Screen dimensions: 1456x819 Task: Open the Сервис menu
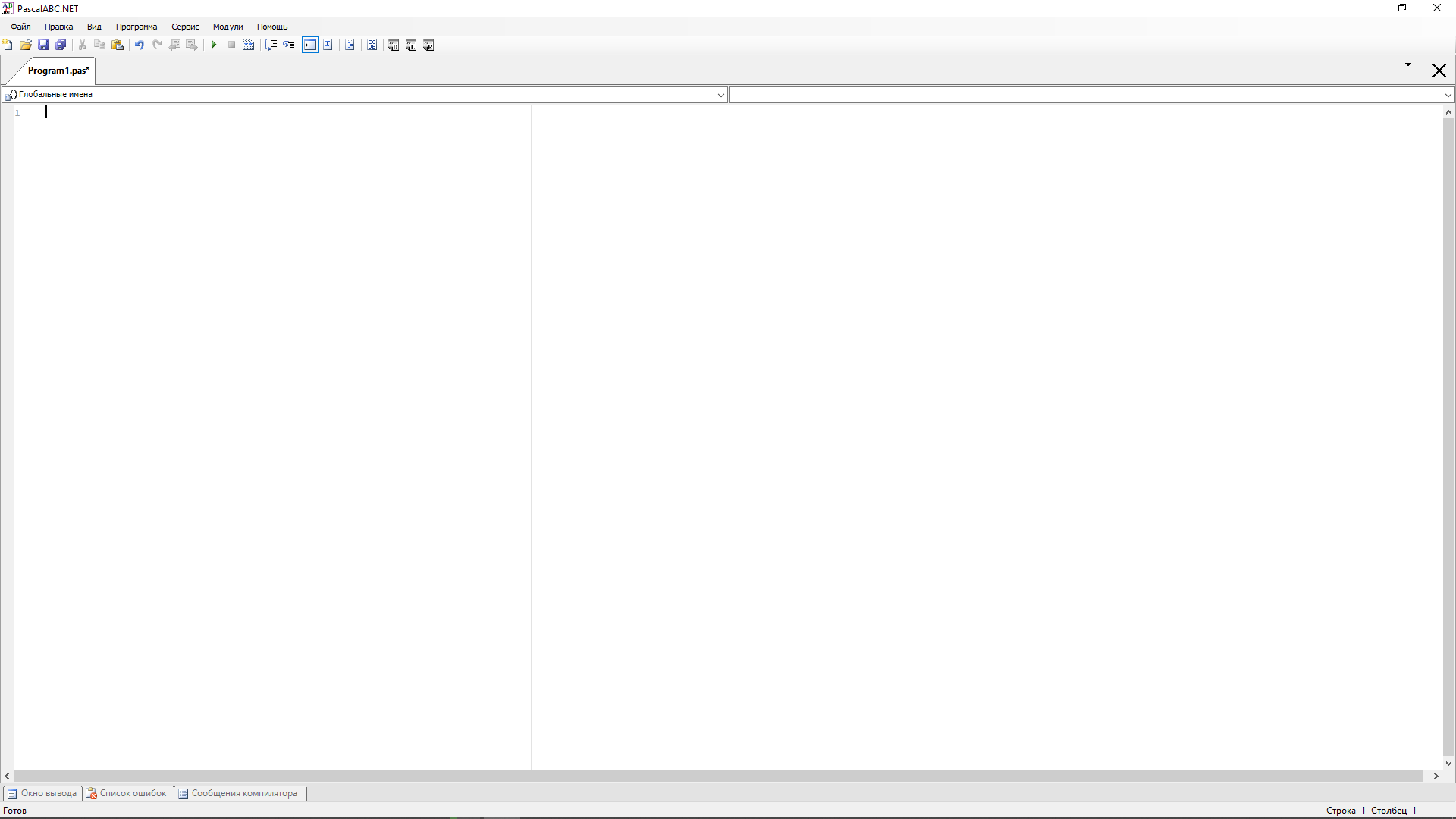[185, 27]
